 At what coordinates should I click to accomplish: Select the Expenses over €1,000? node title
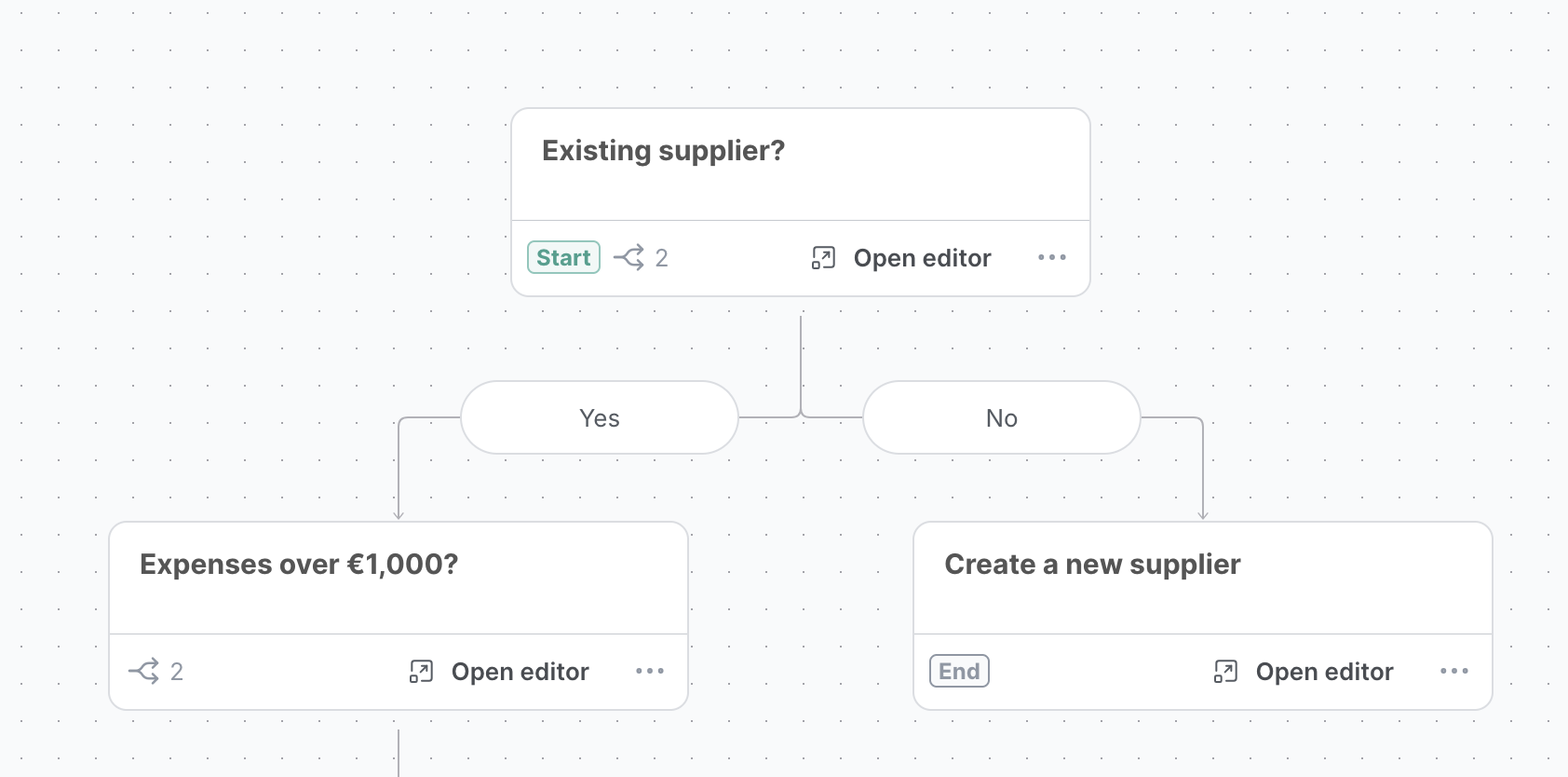tap(299, 565)
